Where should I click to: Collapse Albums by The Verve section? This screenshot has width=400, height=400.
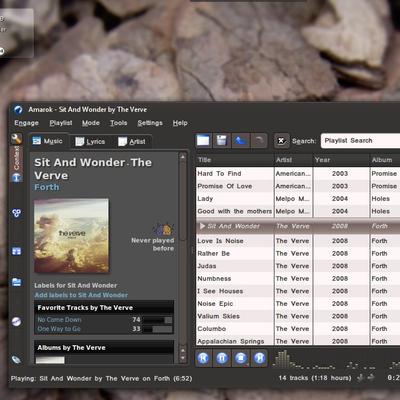104,347
